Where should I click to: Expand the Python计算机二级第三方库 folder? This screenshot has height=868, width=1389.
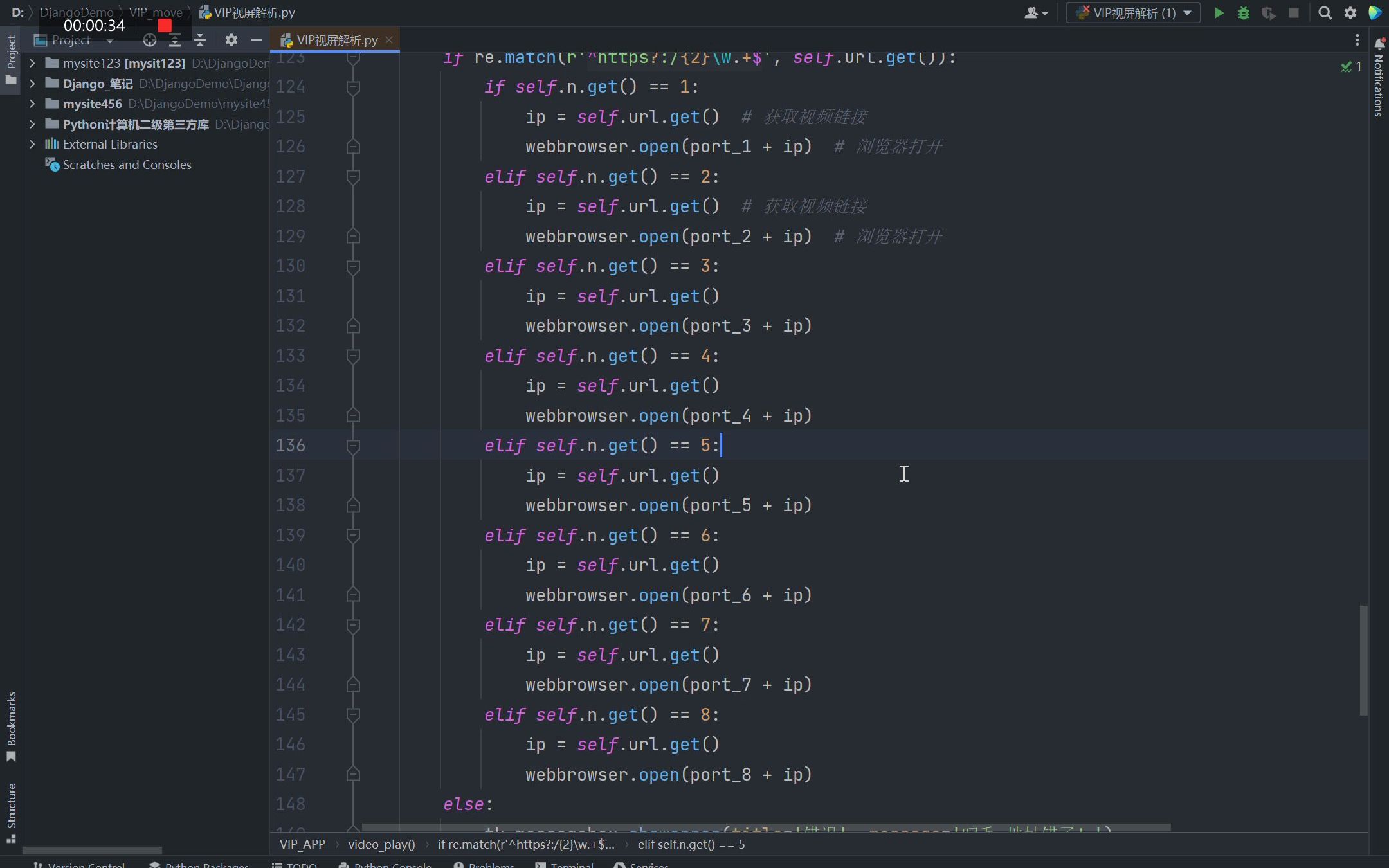tap(32, 124)
